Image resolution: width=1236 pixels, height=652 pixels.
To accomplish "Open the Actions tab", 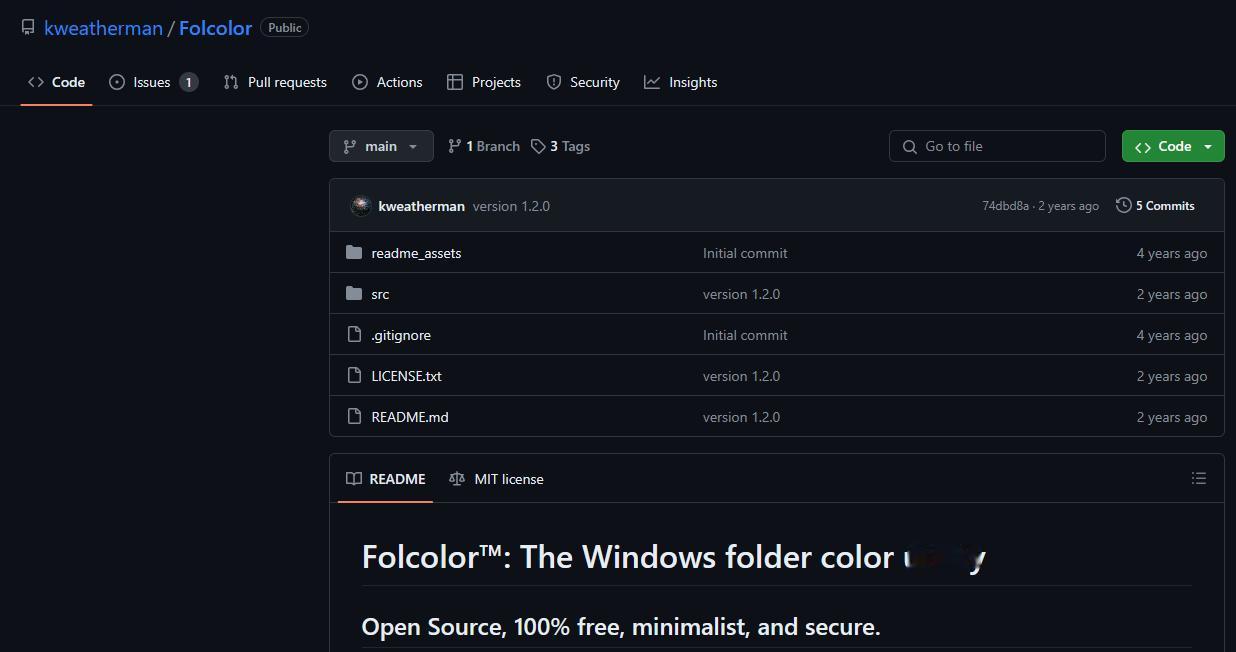I will coord(387,82).
